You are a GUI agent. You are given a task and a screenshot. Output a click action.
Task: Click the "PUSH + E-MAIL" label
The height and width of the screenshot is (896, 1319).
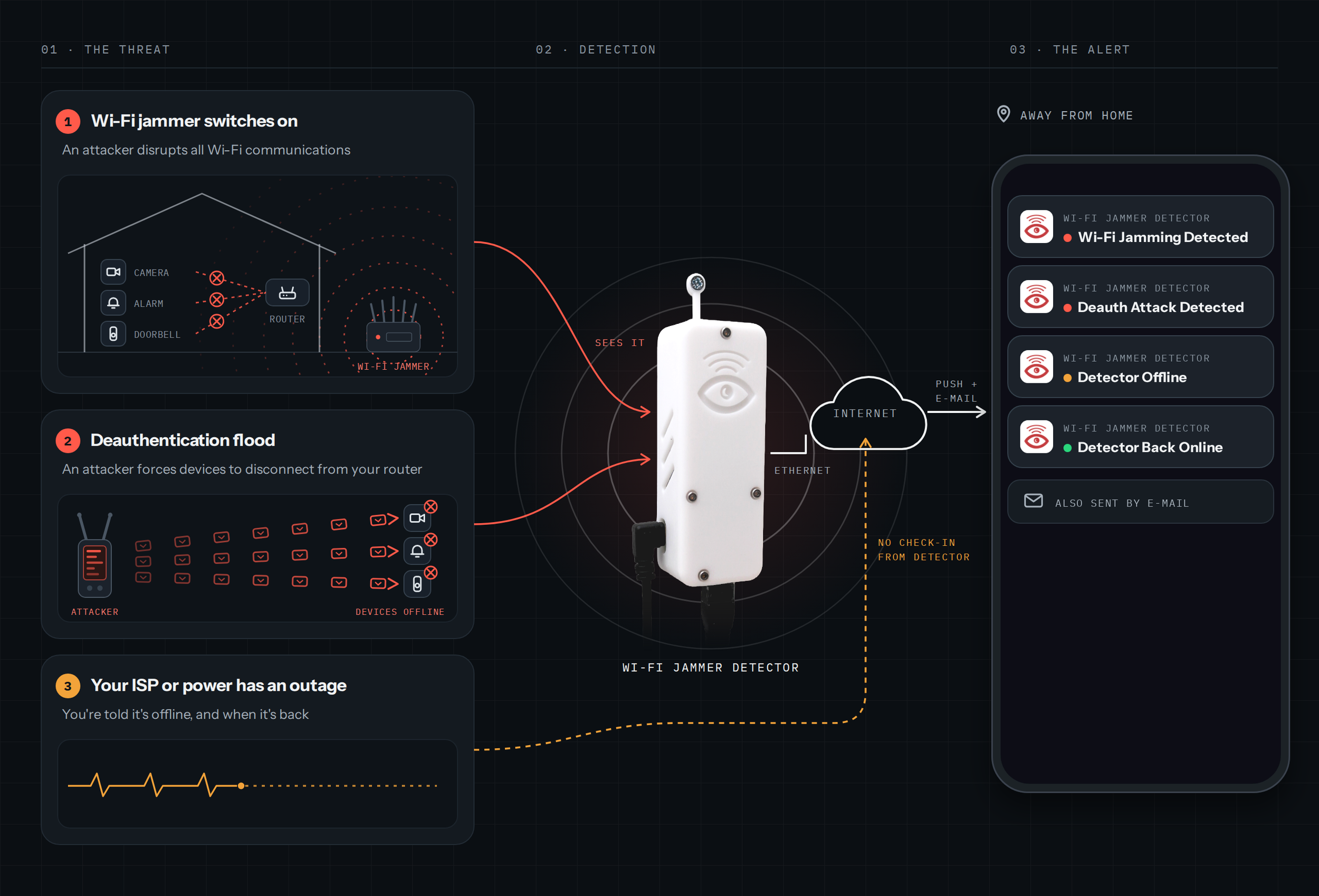point(957,391)
